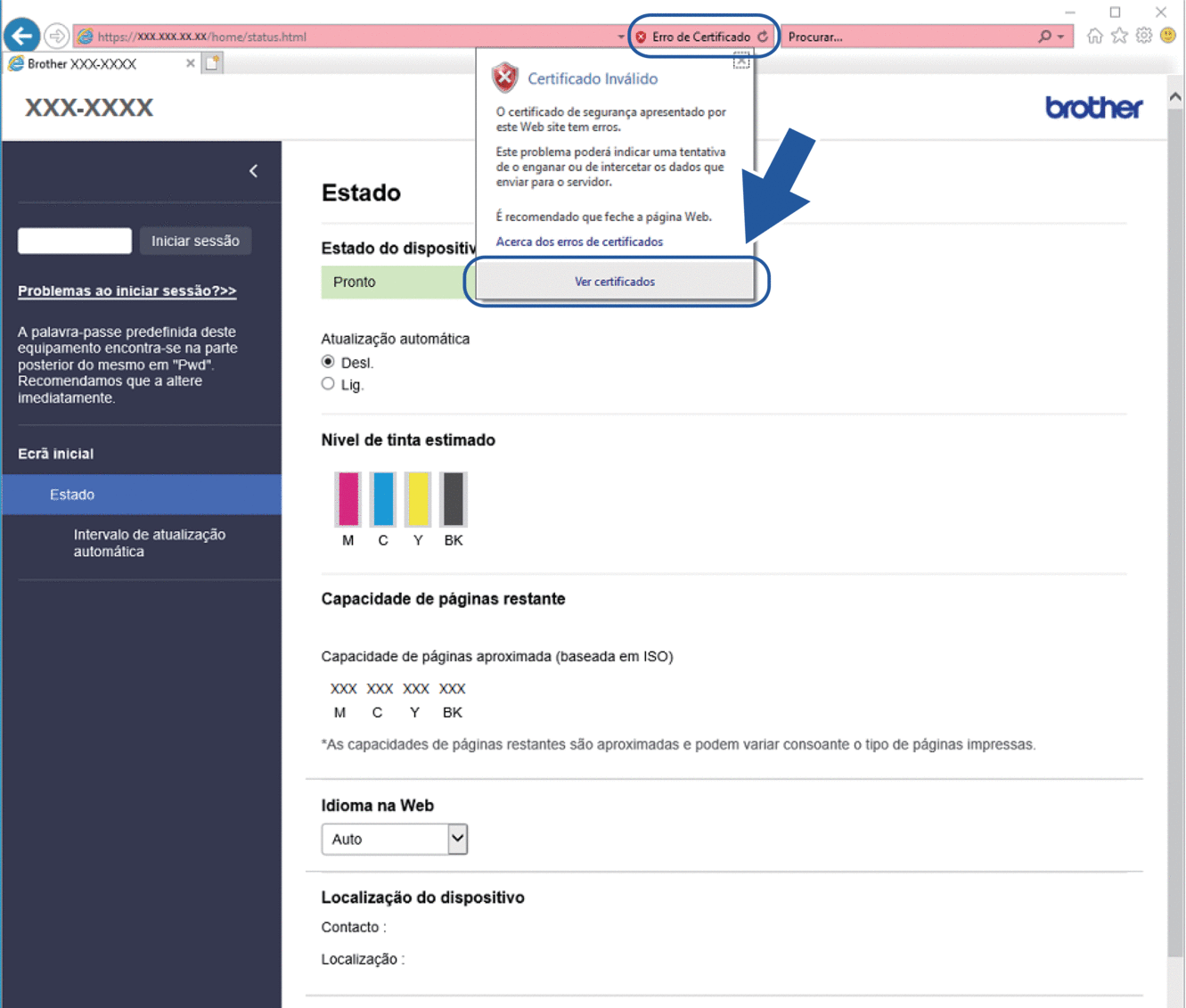Click the black ink level bar

[454, 499]
